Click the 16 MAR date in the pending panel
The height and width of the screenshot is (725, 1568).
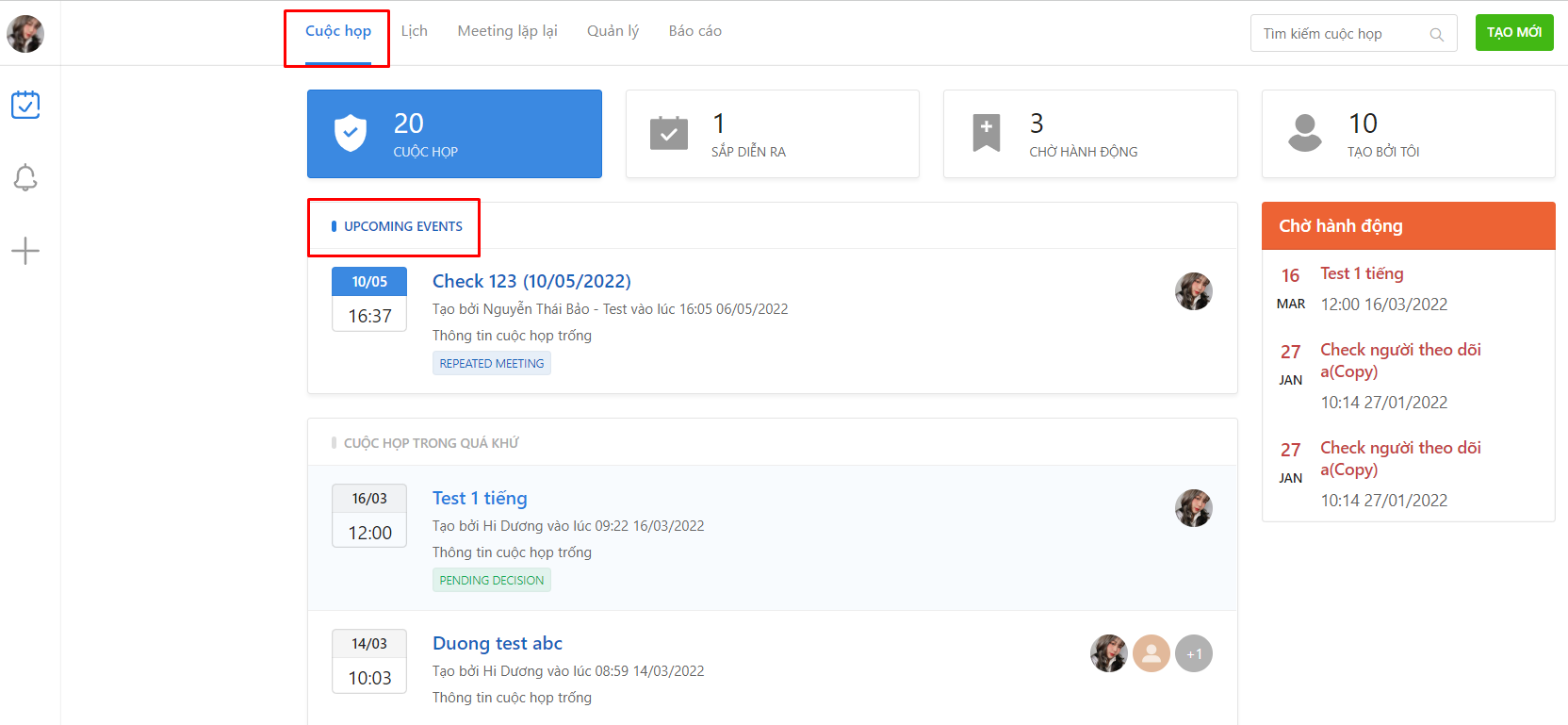tap(1291, 288)
